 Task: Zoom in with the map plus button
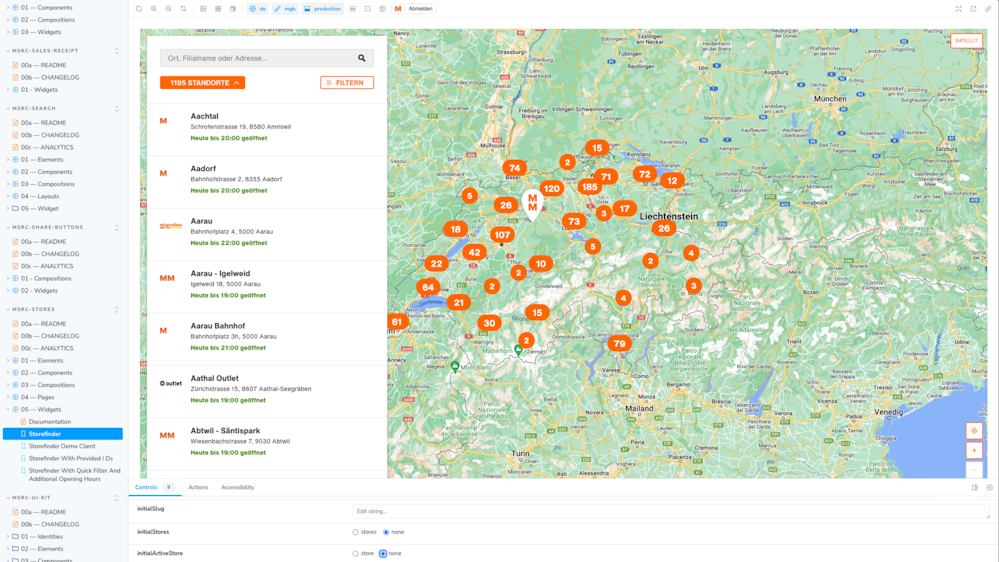coord(974,450)
